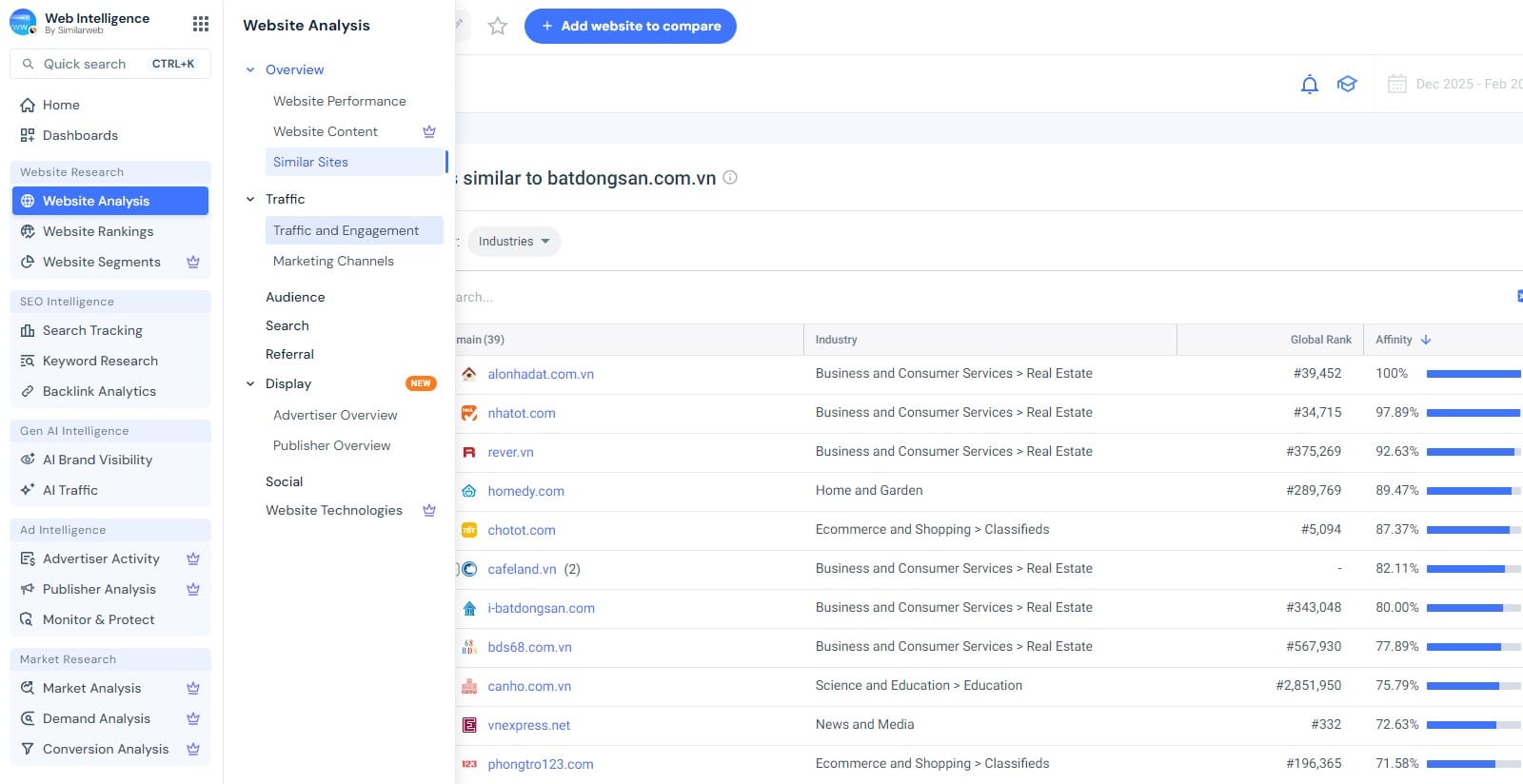This screenshot has width=1523, height=784.
Task: Click the Home icon in sidebar
Action: (x=28, y=105)
